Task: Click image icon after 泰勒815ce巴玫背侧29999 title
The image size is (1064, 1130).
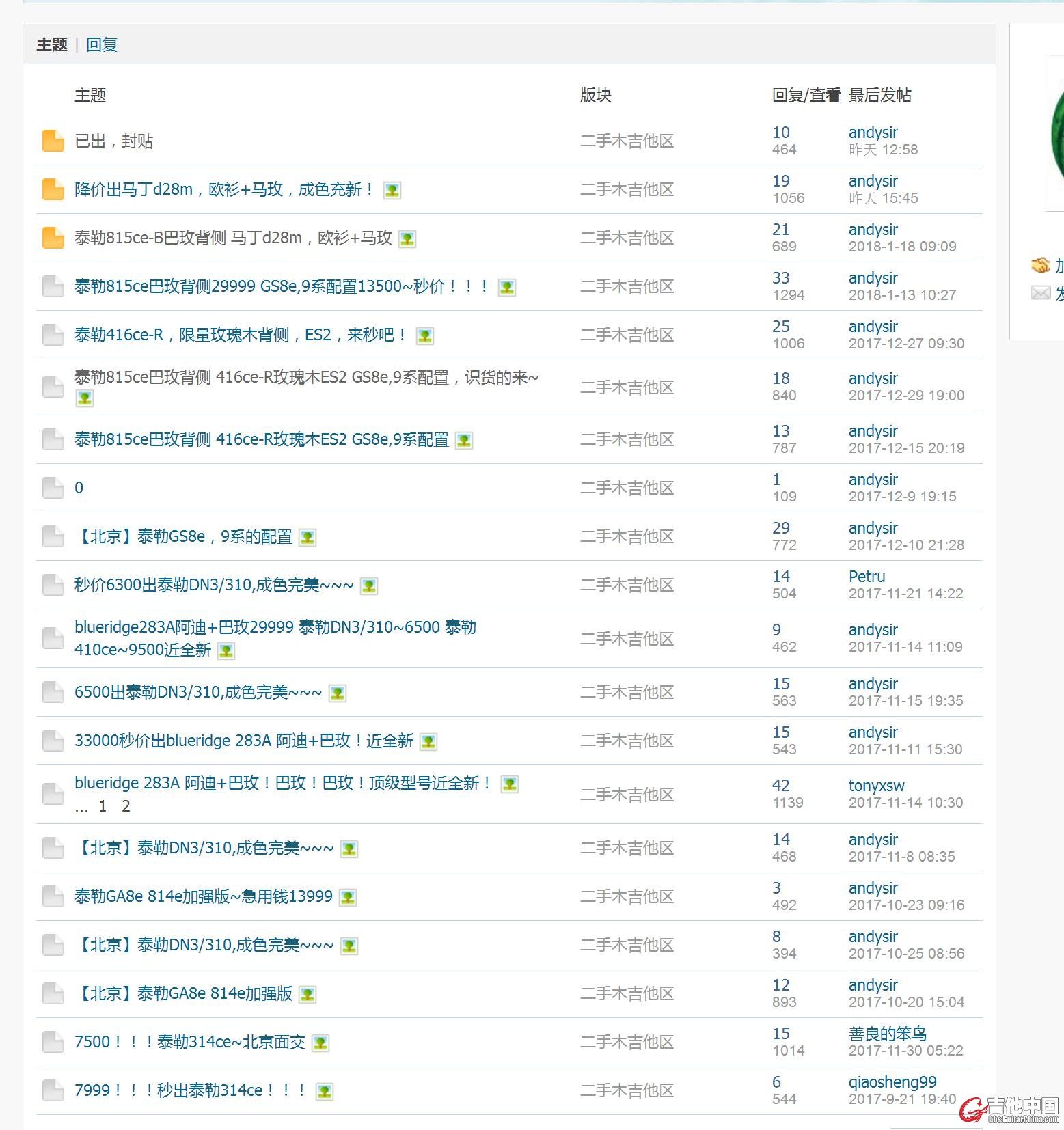Action: [507, 288]
